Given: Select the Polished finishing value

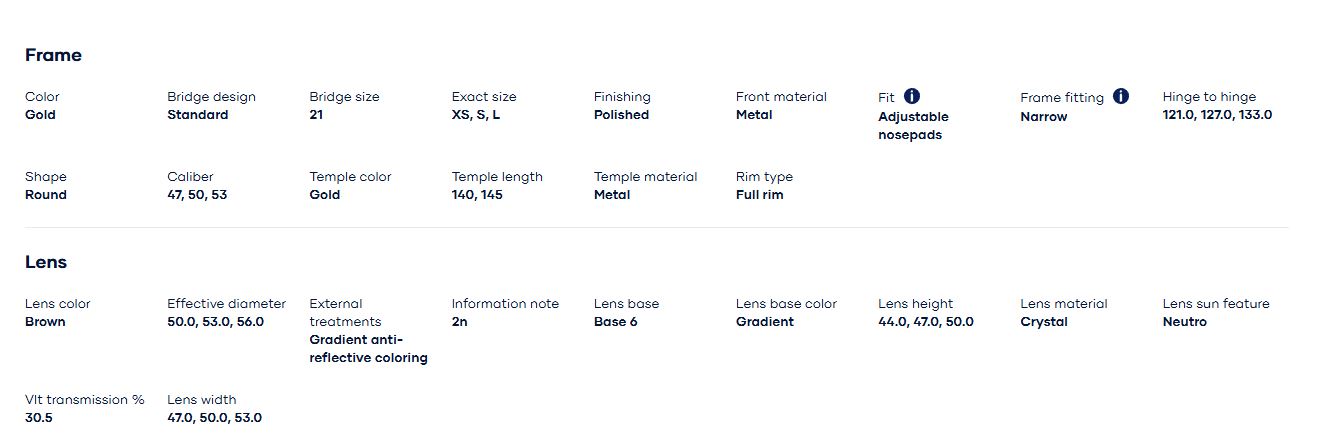Looking at the screenshot, I should point(621,115).
